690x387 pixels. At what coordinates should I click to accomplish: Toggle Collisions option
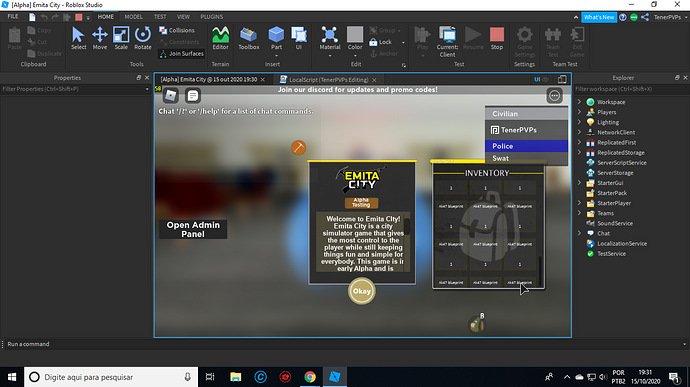[177, 30]
